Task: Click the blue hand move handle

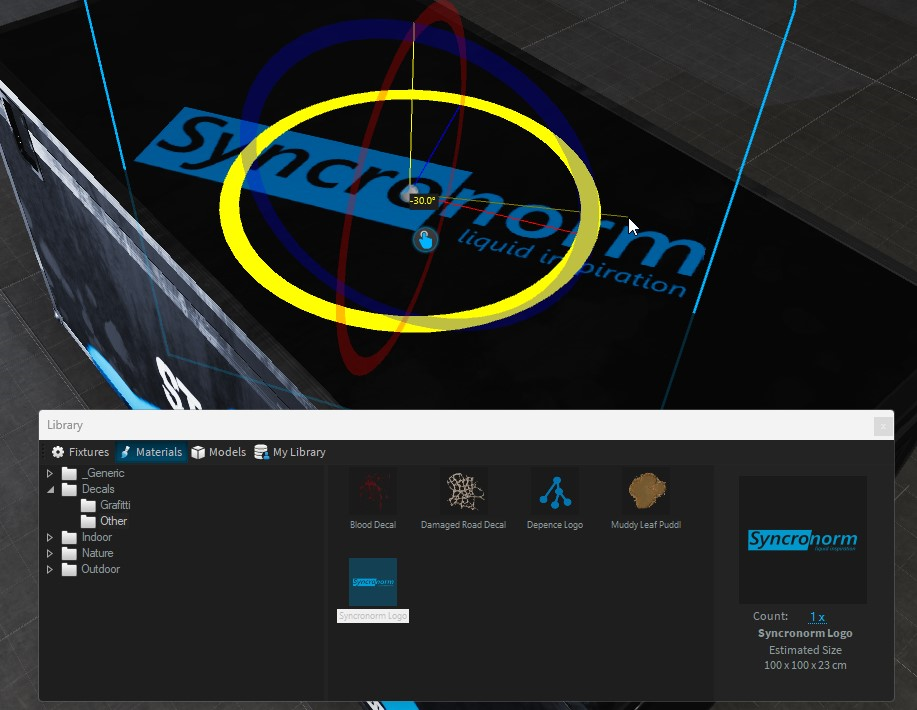Action: point(425,240)
